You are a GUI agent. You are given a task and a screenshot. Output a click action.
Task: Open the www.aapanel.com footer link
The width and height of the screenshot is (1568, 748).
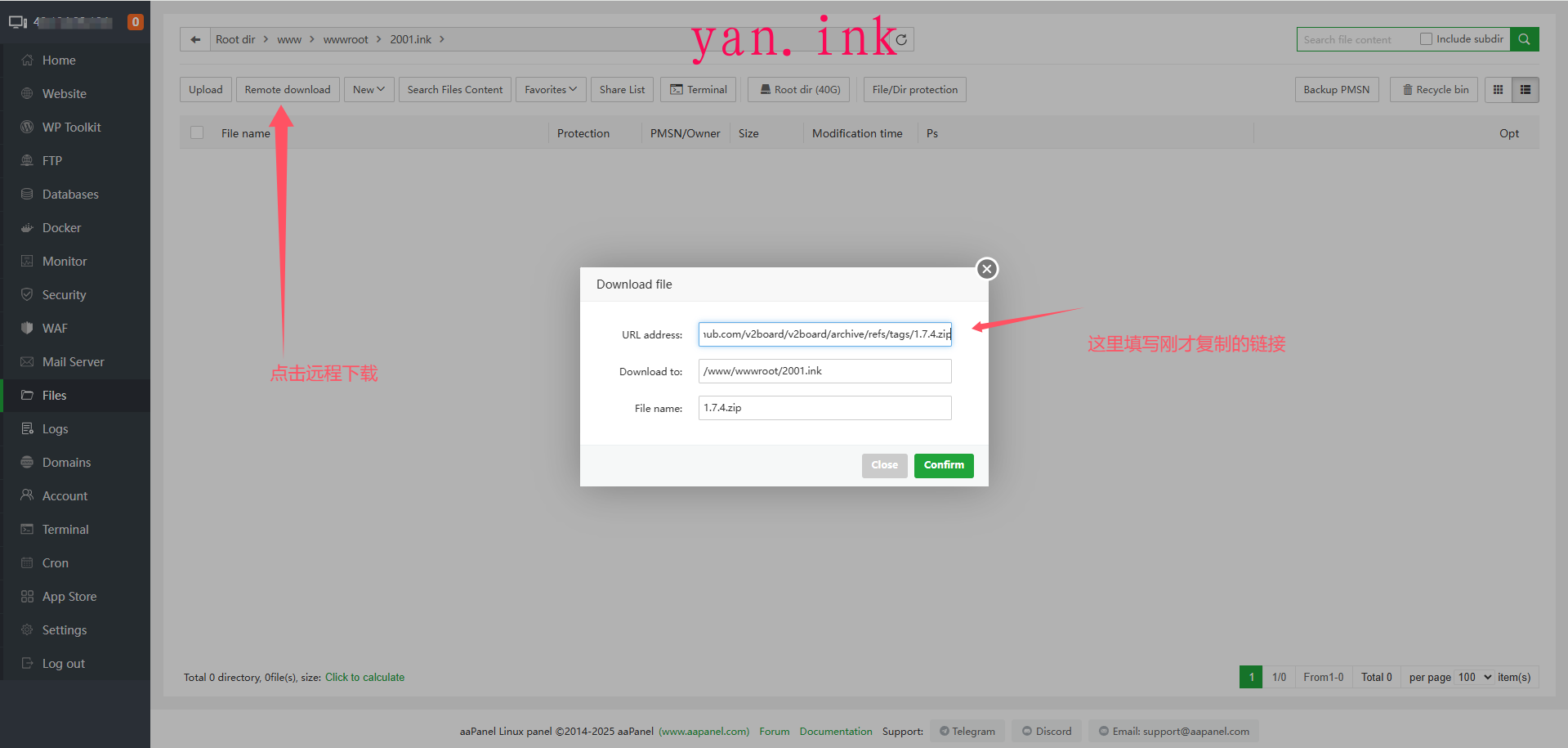coord(704,732)
